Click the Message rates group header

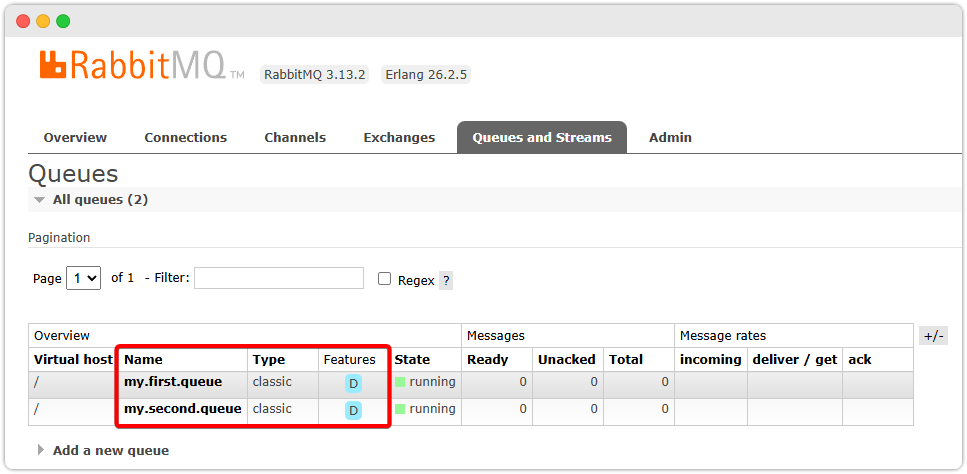pos(723,336)
